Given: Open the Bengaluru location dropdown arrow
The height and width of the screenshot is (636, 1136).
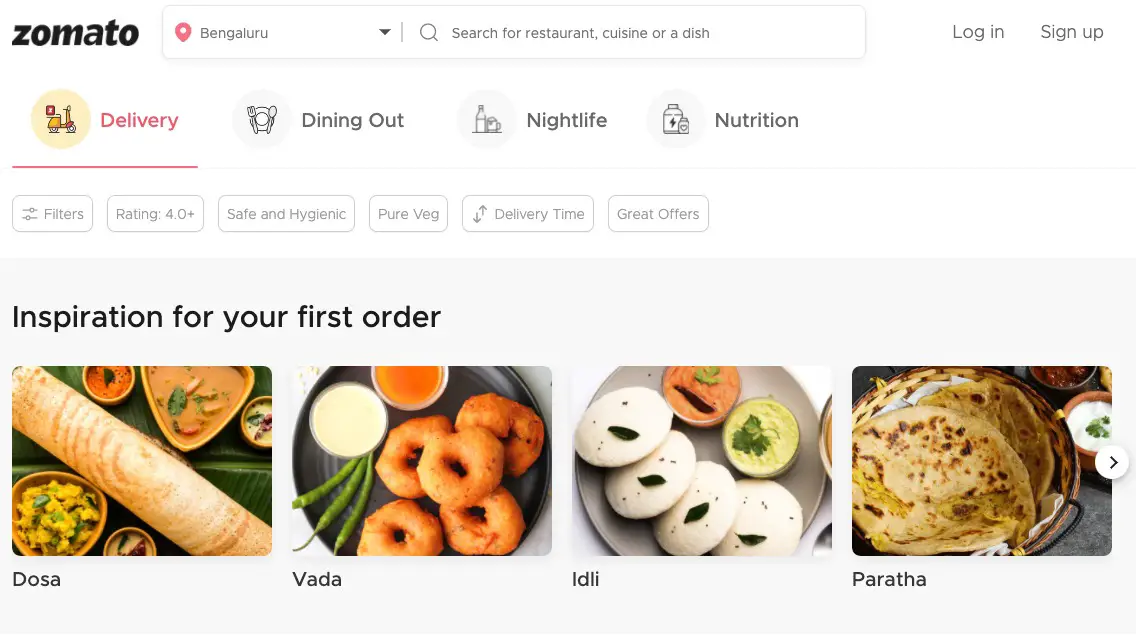Looking at the screenshot, I should (385, 31).
